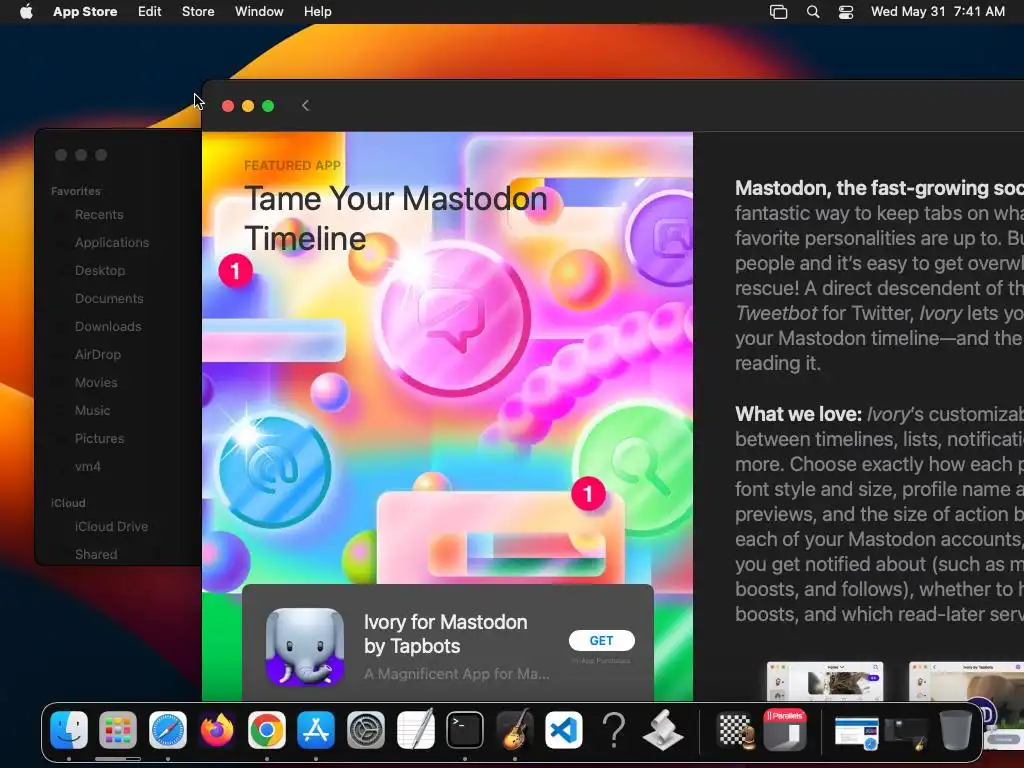The height and width of the screenshot is (768, 1024).
Task: Select Desktop in Finder sidebar
Action: click(x=99, y=270)
